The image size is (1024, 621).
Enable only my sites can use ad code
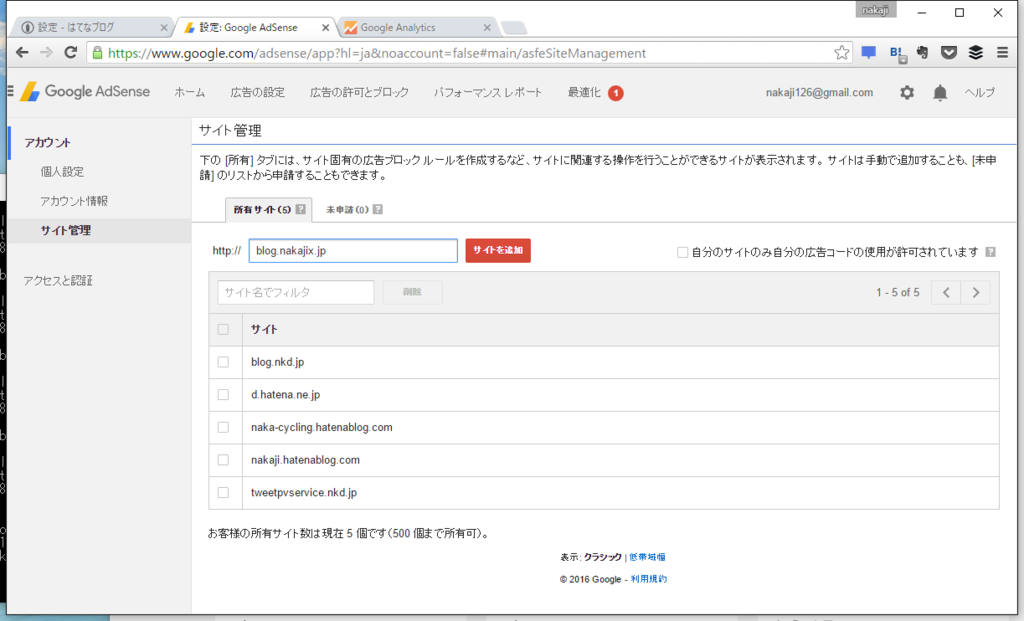click(682, 252)
